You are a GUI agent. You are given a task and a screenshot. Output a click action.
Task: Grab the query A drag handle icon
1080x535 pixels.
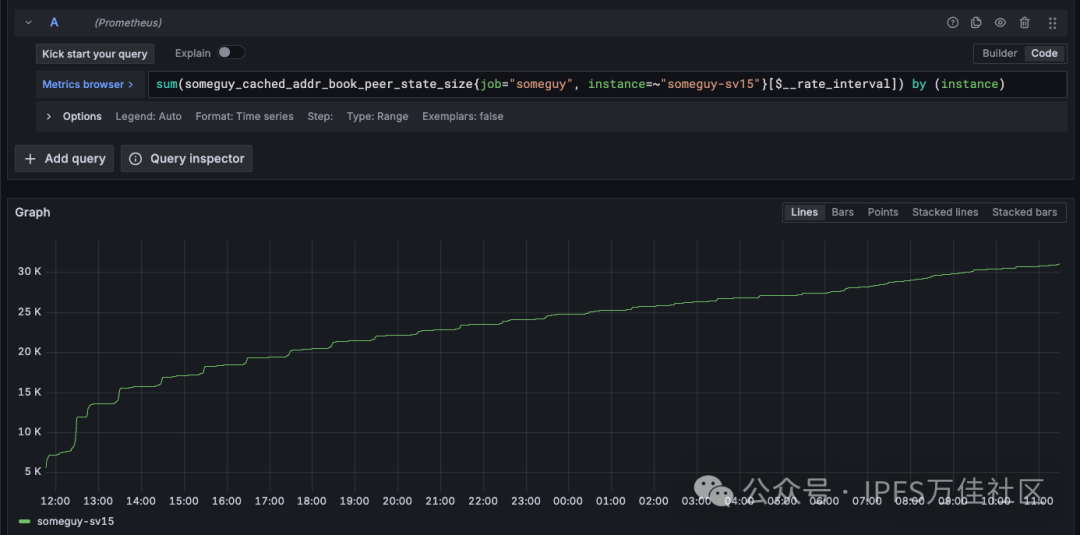click(1052, 23)
